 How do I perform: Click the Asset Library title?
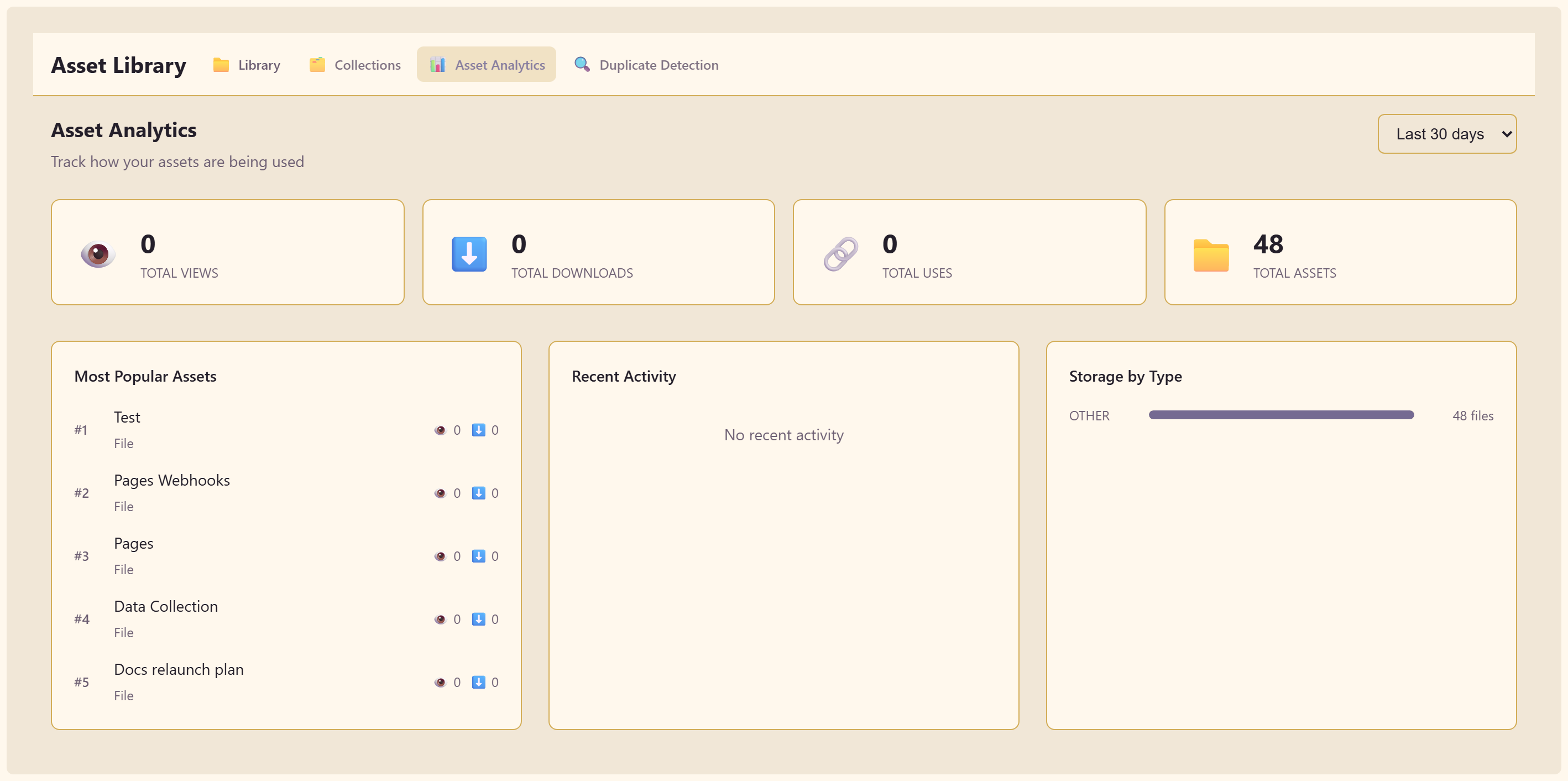[x=119, y=65]
